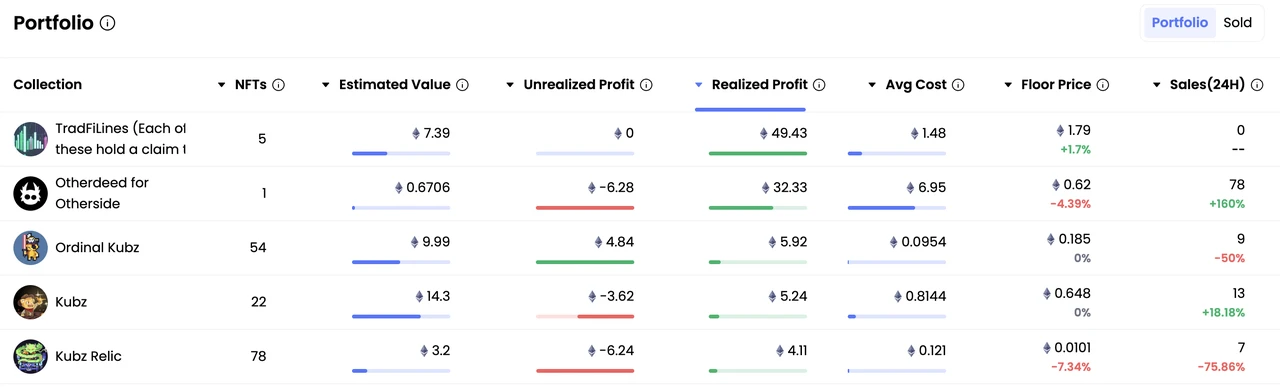Sort table by Estimated Value arrow
Screen dimensions: 1280x389
click(326, 85)
